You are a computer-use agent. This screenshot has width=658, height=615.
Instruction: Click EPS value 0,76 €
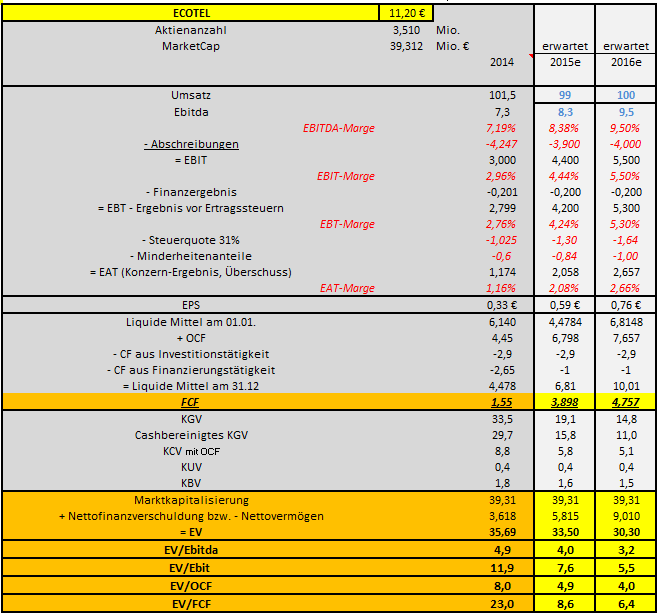click(x=626, y=305)
